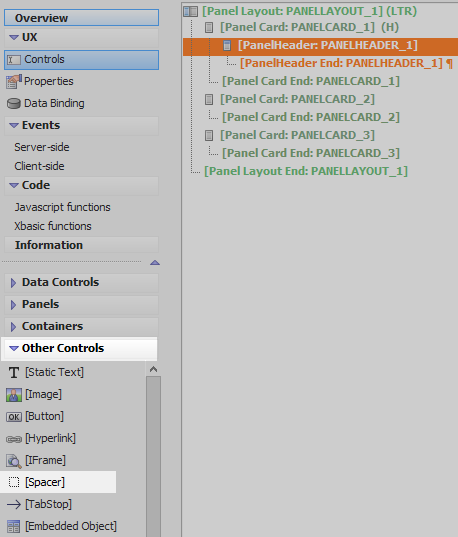Select Panel Card PANELCARD_2 tree node

(x=297, y=99)
